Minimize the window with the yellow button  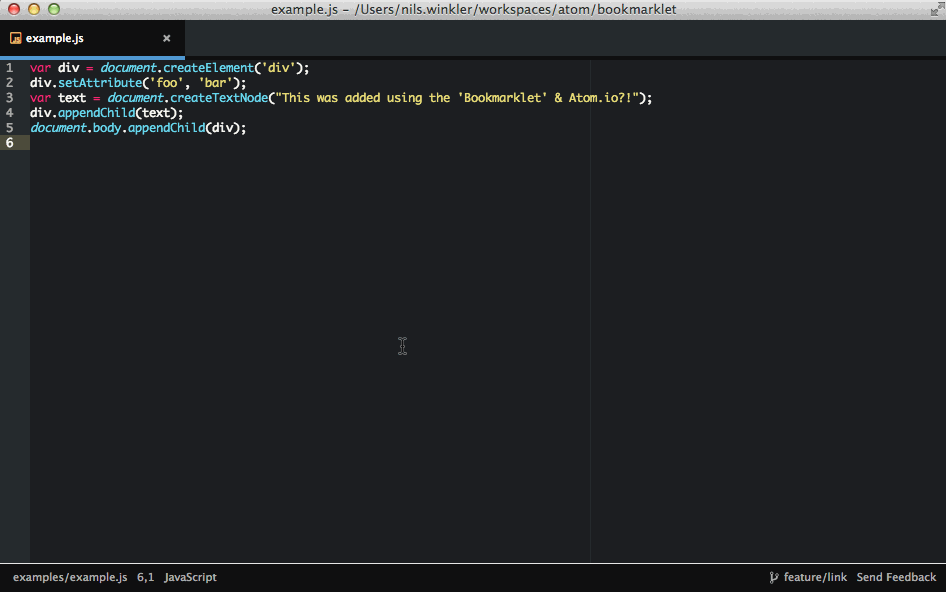(x=34, y=9)
